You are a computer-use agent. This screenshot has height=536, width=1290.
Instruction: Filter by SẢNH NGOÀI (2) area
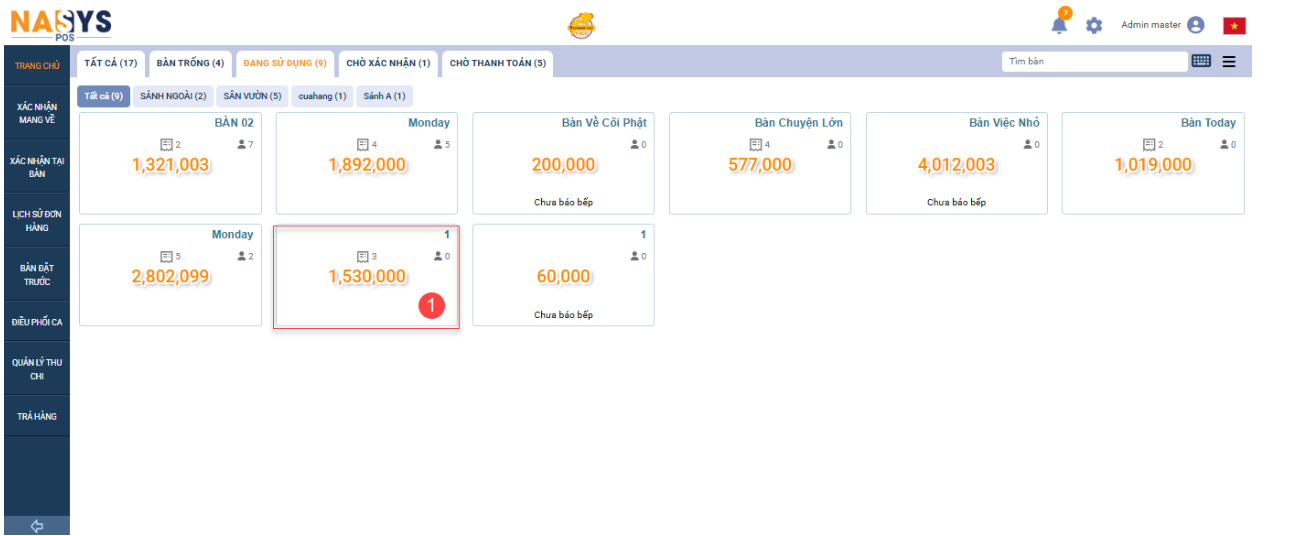(173, 96)
